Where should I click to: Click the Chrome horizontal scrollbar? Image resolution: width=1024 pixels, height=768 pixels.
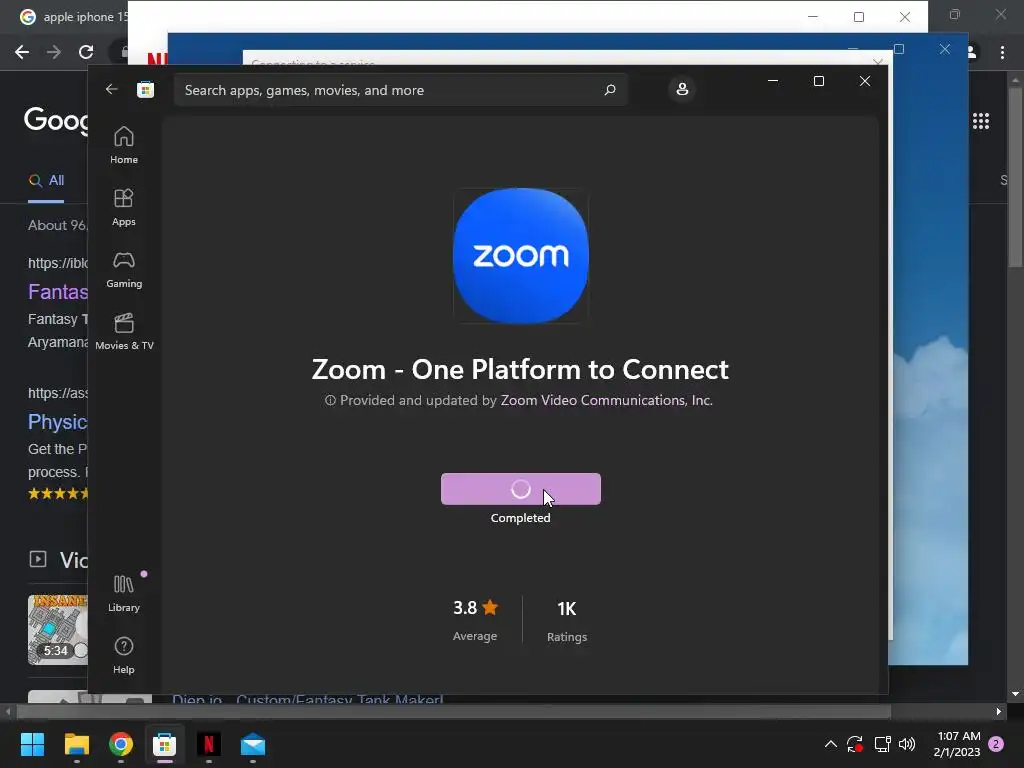tap(453, 711)
